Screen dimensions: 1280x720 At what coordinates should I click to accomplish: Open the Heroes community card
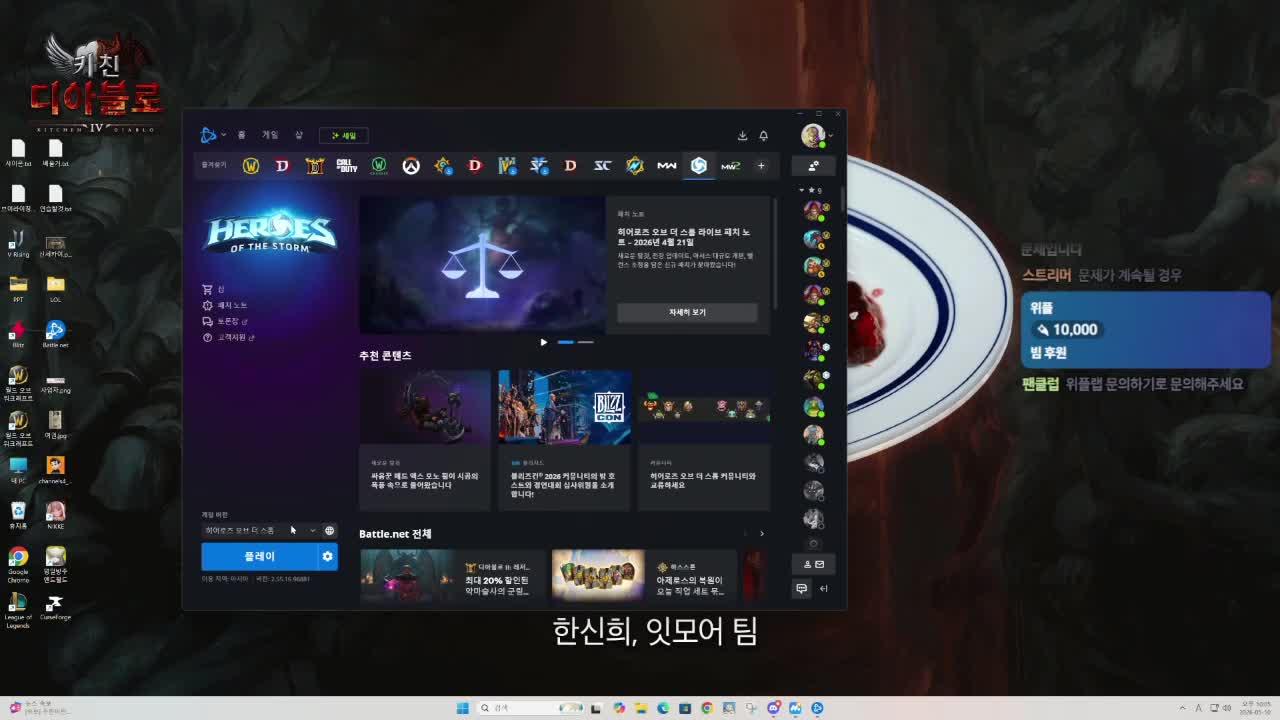tap(704, 440)
